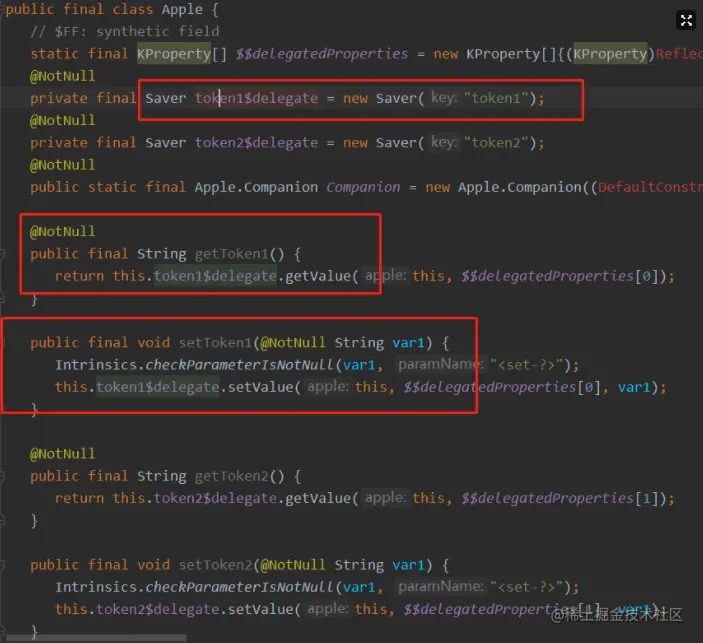Screen dimensions: 703x643
Task: Click "<set-?>" string inside setToken2
Action: click(x=526, y=587)
